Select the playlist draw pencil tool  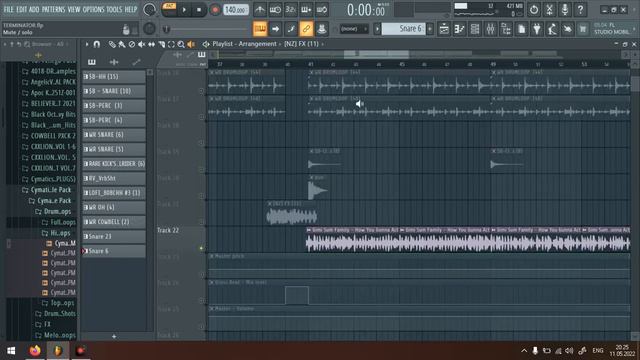(x=112, y=44)
